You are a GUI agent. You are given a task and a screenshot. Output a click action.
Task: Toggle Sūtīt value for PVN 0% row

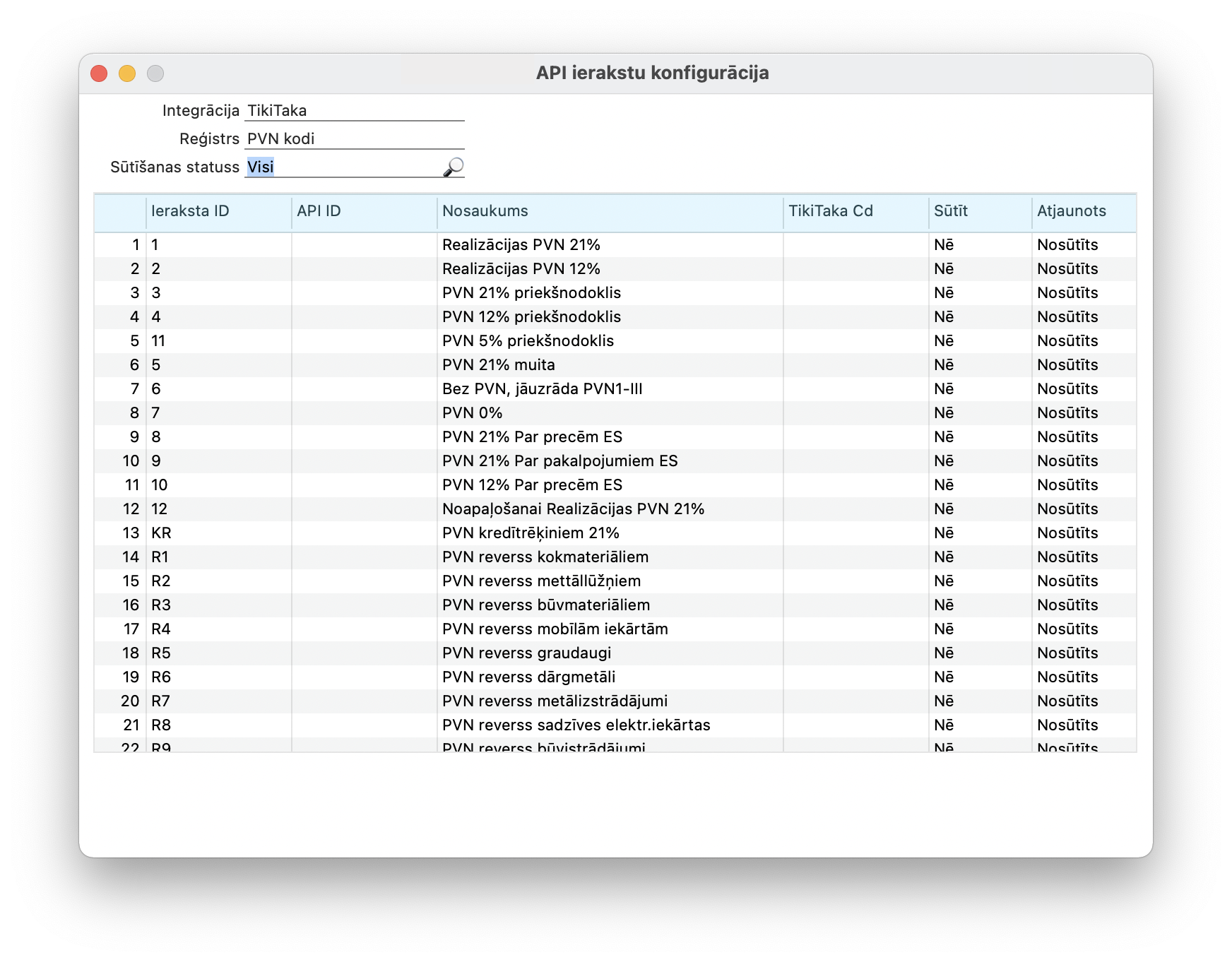[x=944, y=413]
